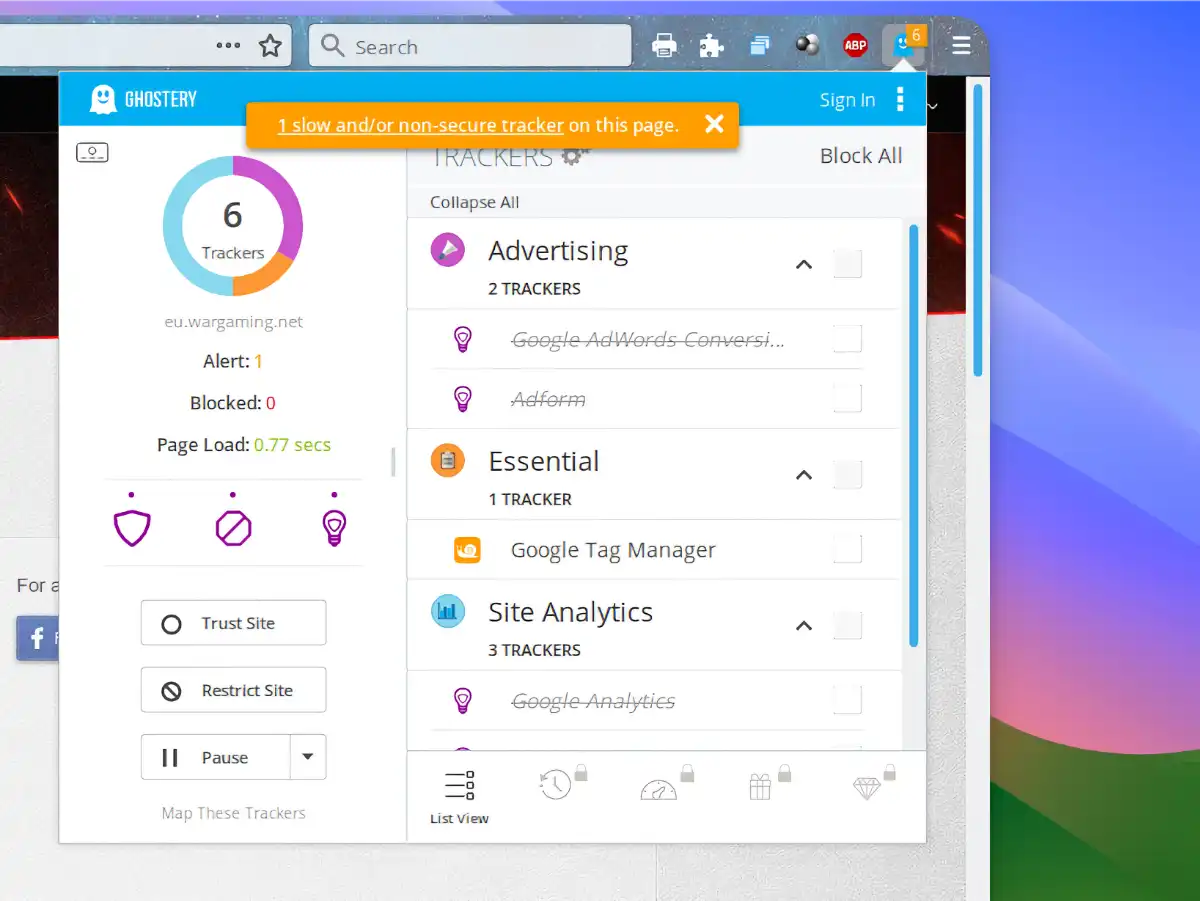Image resolution: width=1200 pixels, height=901 pixels.
Task: Click the Site Analytics category icon
Action: click(x=447, y=611)
